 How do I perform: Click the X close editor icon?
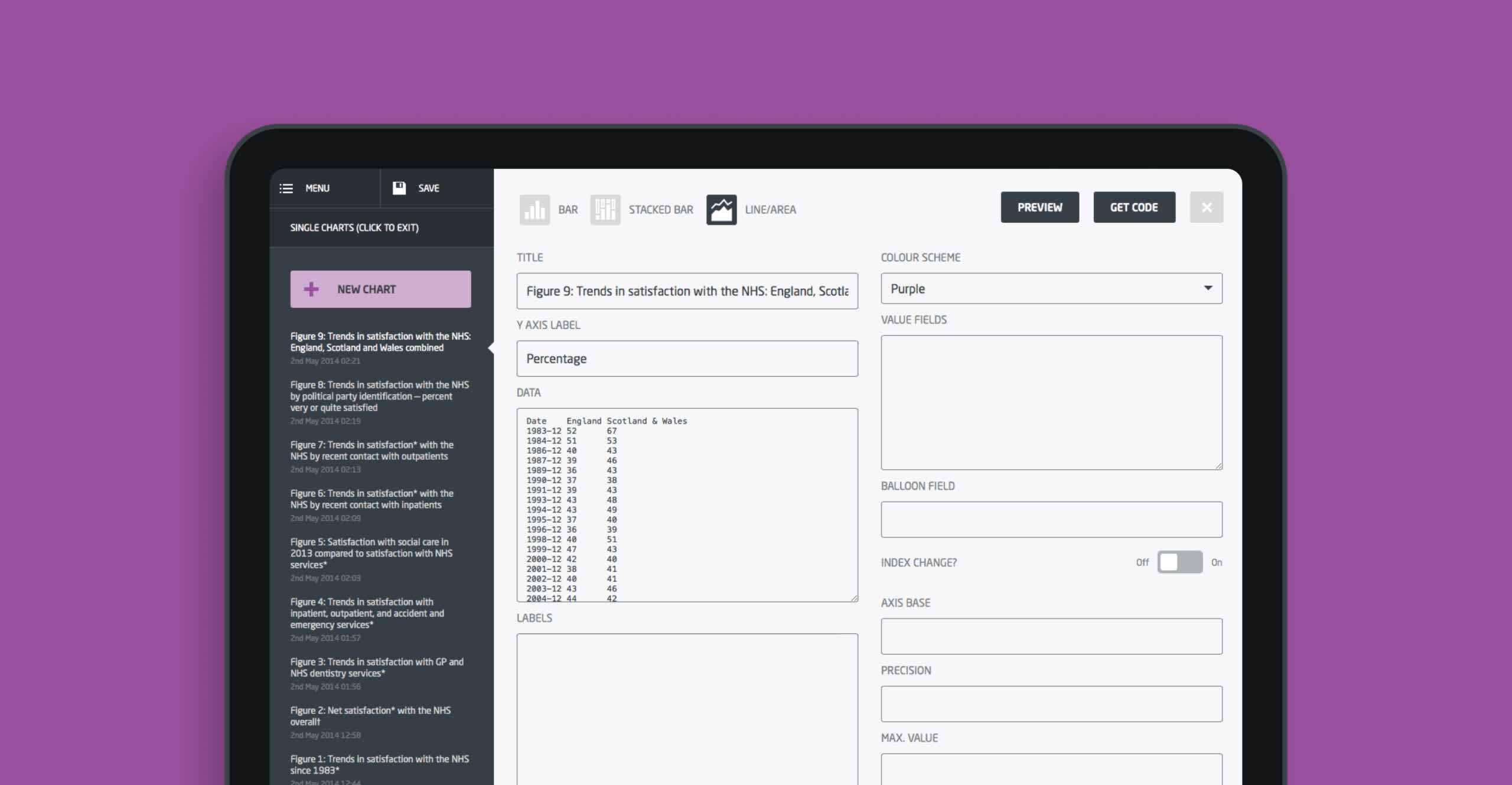coord(1206,207)
